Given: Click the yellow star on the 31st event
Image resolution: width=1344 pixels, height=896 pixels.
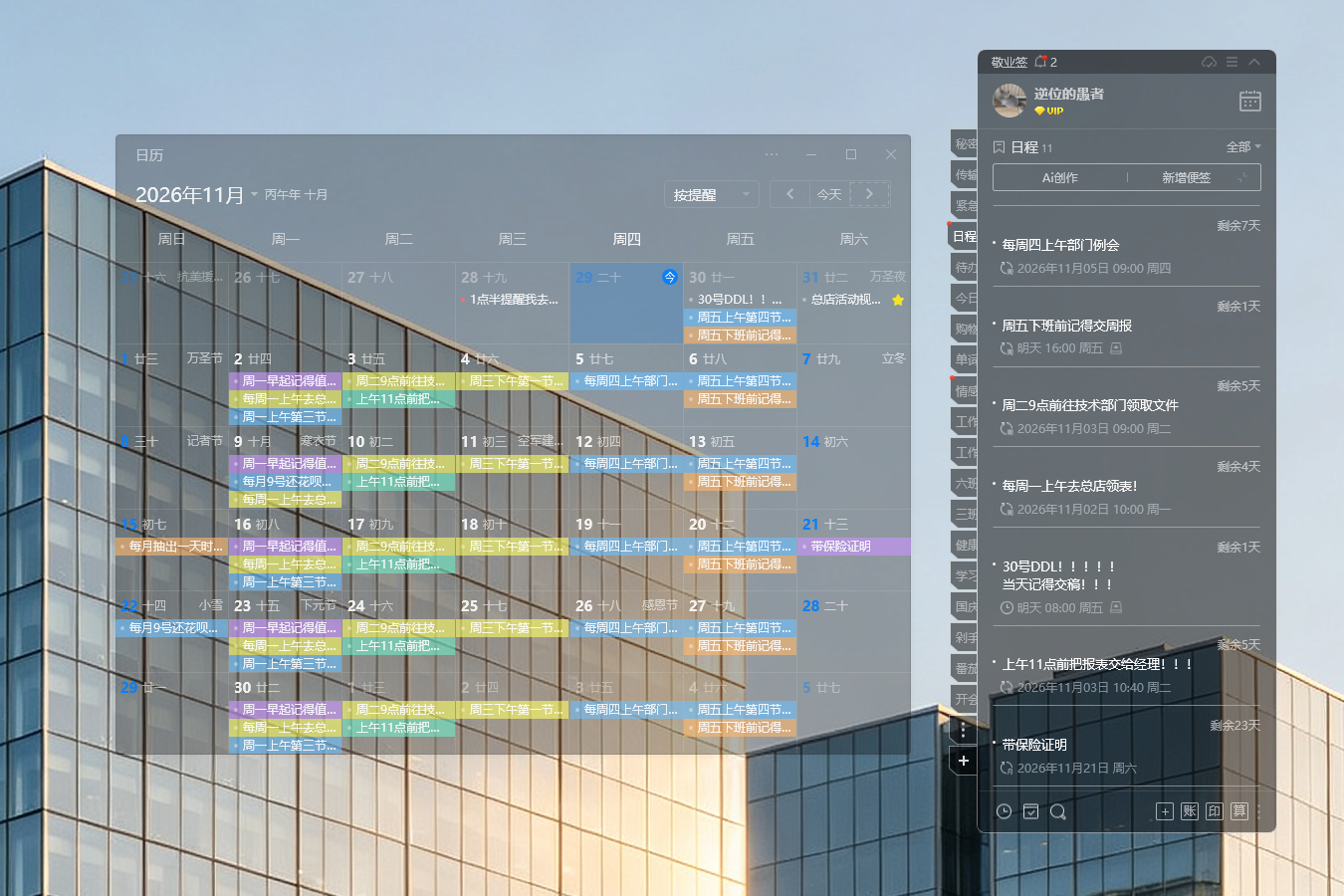Looking at the screenshot, I should (898, 300).
